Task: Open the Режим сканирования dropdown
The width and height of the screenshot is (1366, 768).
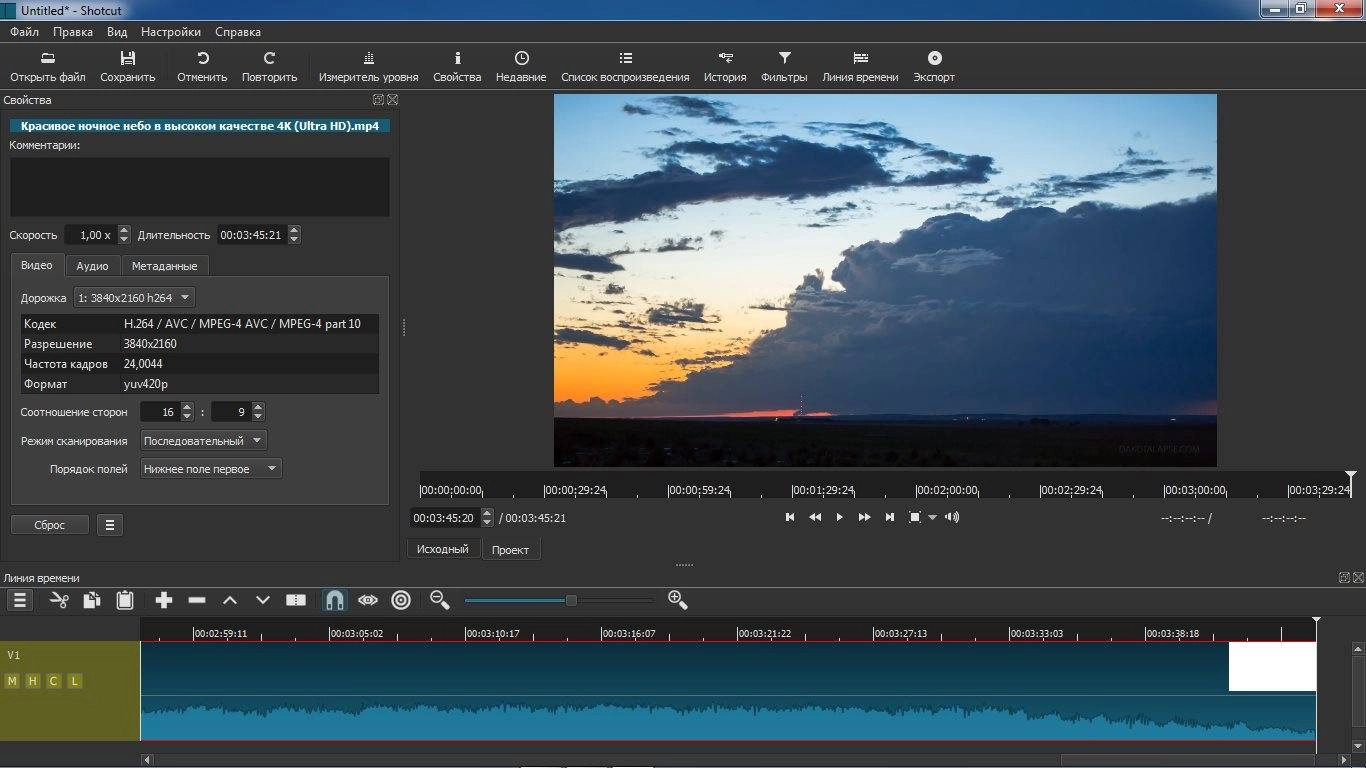Action: point(204,440)
